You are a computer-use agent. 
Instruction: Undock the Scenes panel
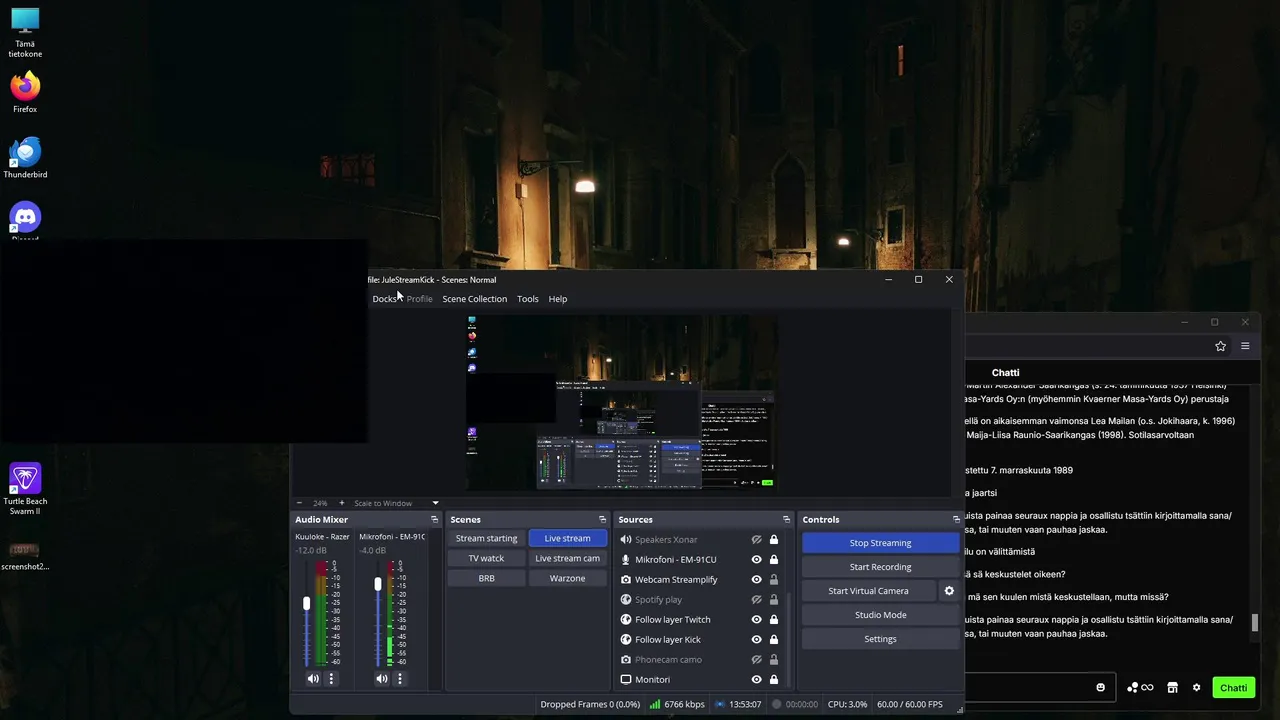coord(602,520)
